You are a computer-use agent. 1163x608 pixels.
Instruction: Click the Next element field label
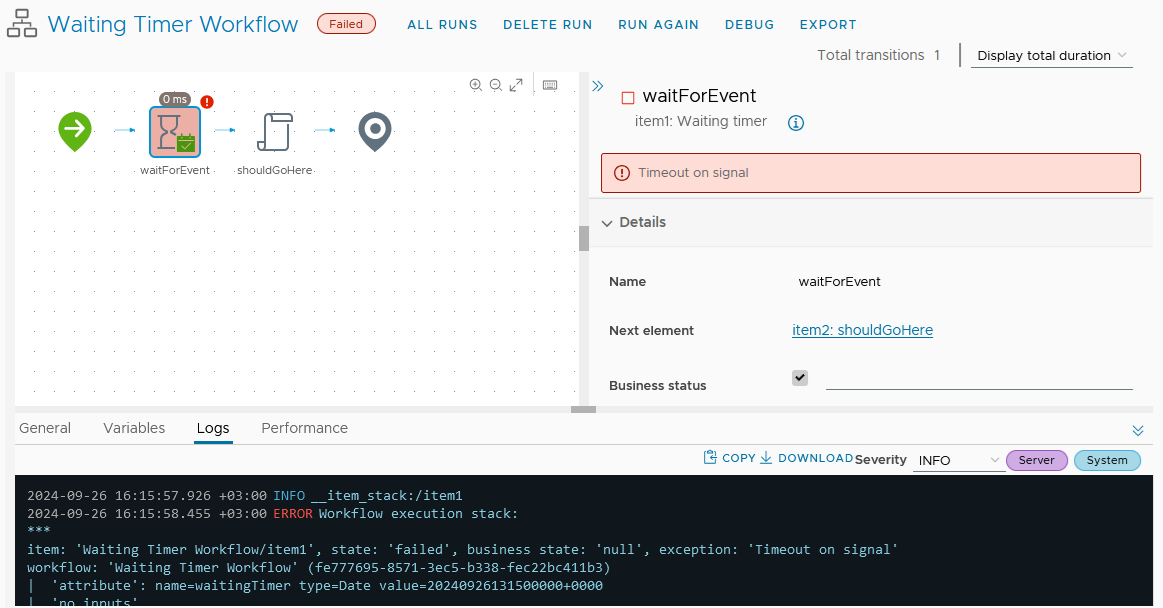(x=651, y=331)
